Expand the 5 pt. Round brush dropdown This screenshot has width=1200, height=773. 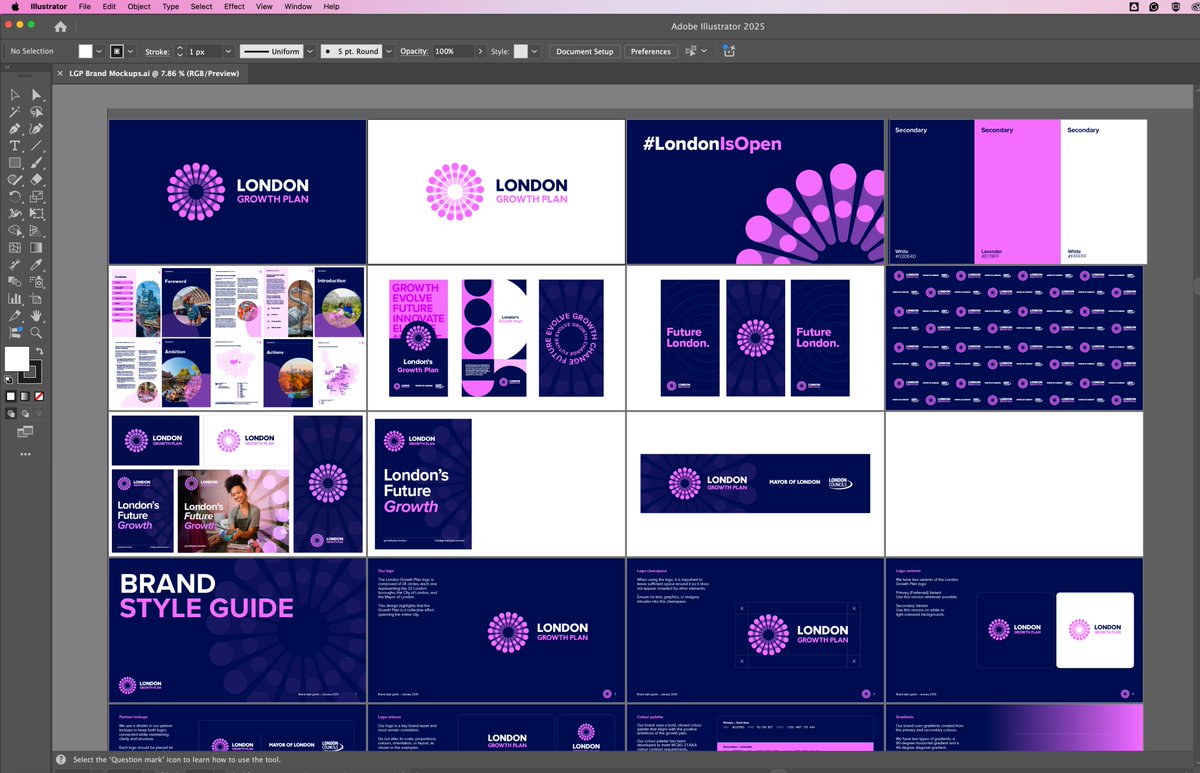pyautogui.click(x=388, y=51)
